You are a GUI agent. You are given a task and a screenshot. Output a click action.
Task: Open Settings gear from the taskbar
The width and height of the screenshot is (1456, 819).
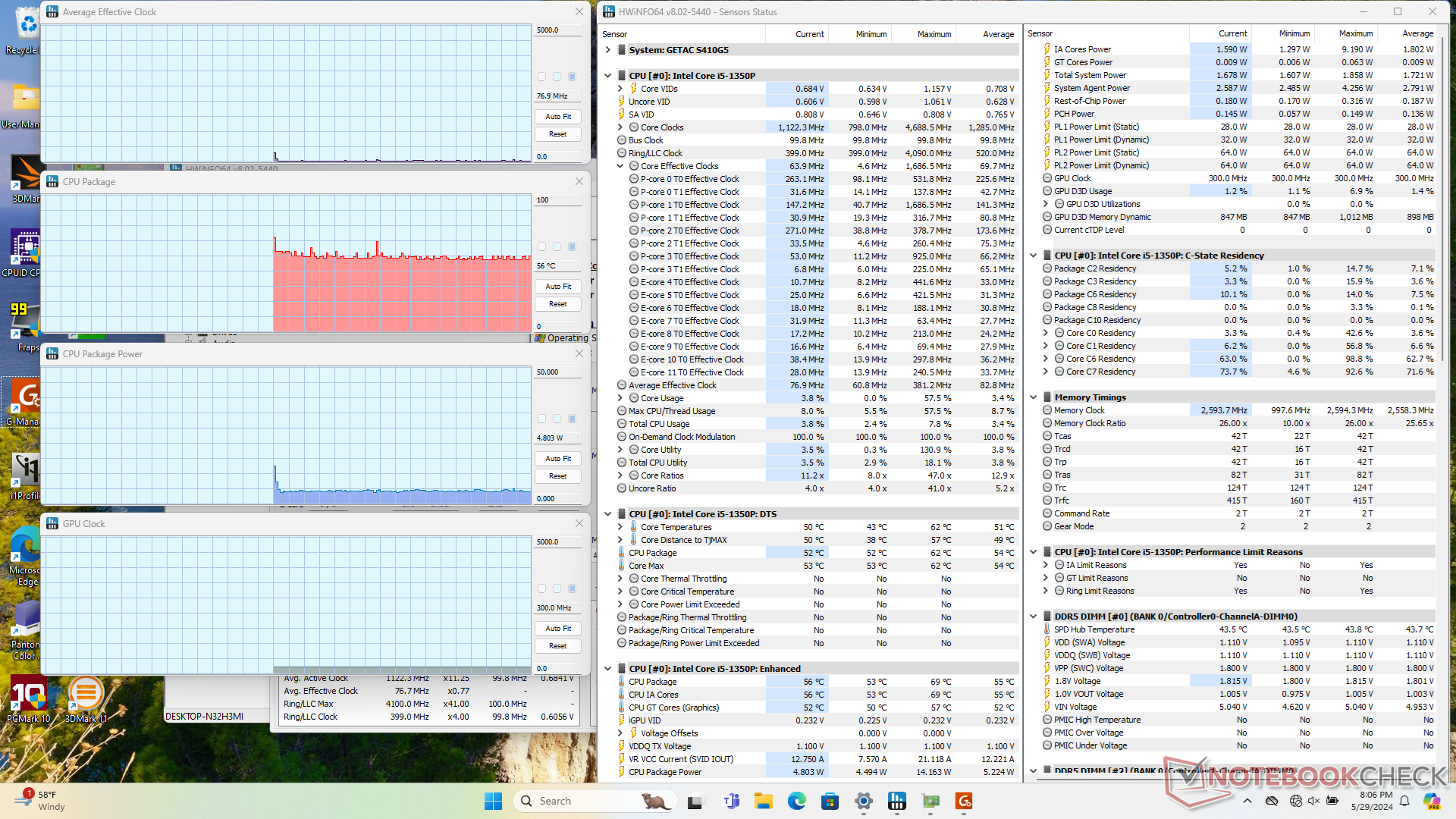click(863, 801)
